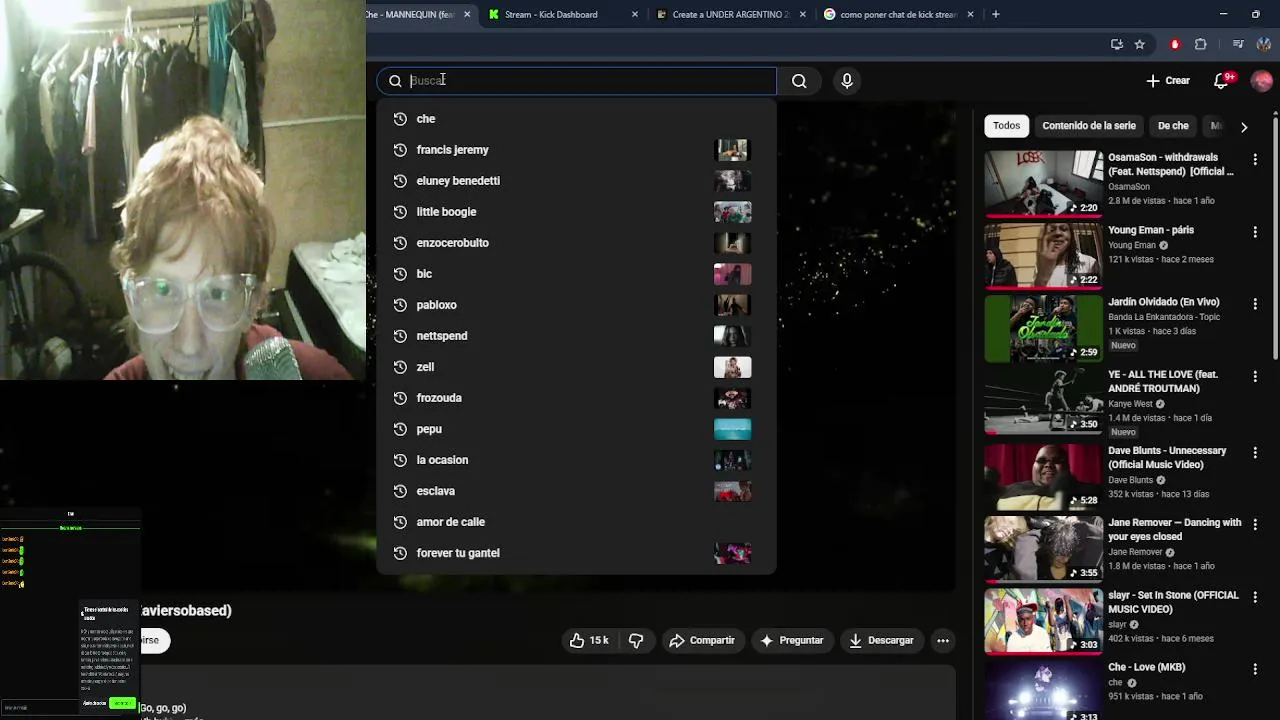Close the Che MANNEQUIN tab
The width and height of the screenshot is (1280, 720).
pos(467,14)
